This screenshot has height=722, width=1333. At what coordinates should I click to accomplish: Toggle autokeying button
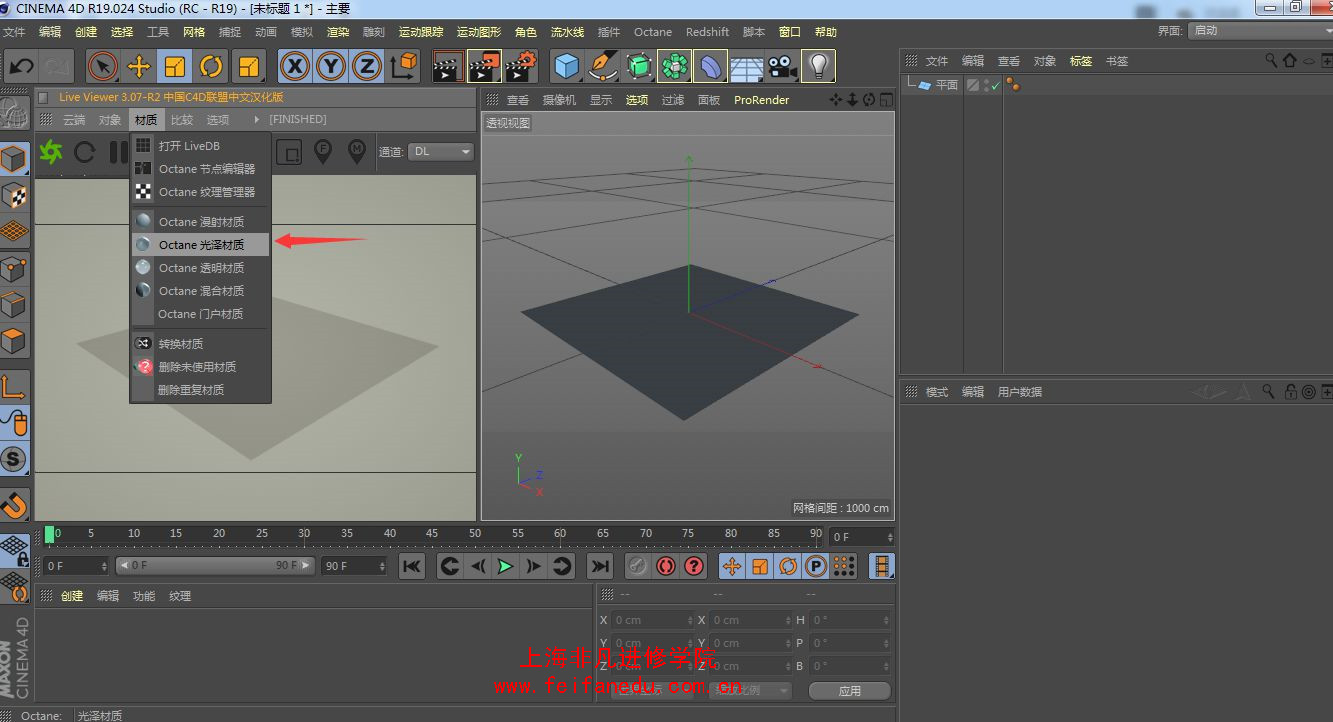pyautogui.click(x=666, y=567)
